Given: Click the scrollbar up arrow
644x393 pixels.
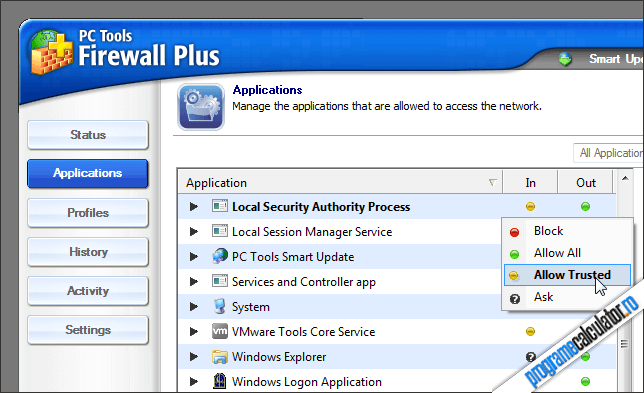Looking at the screenshot, I should point(625,178).
